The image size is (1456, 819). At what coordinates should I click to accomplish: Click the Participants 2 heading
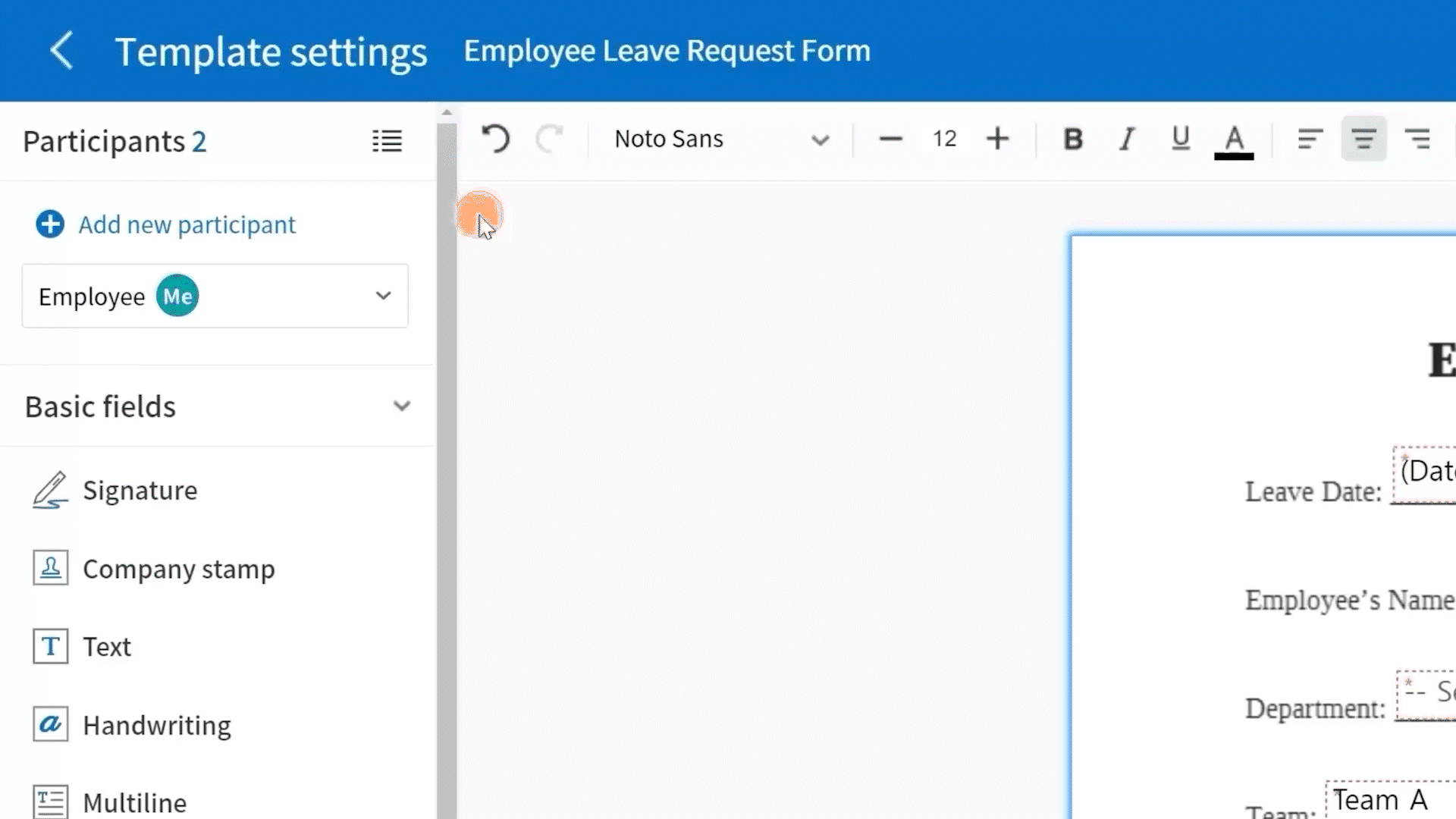click(x=115, y=142)
